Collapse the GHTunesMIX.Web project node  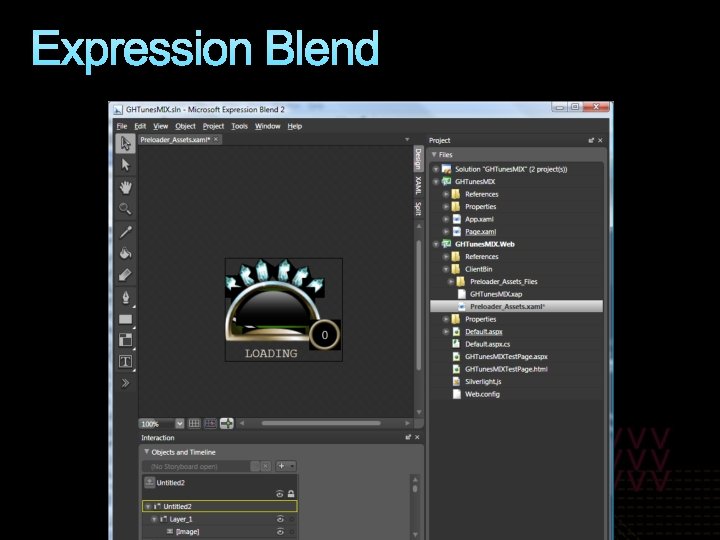pos(436,244)
